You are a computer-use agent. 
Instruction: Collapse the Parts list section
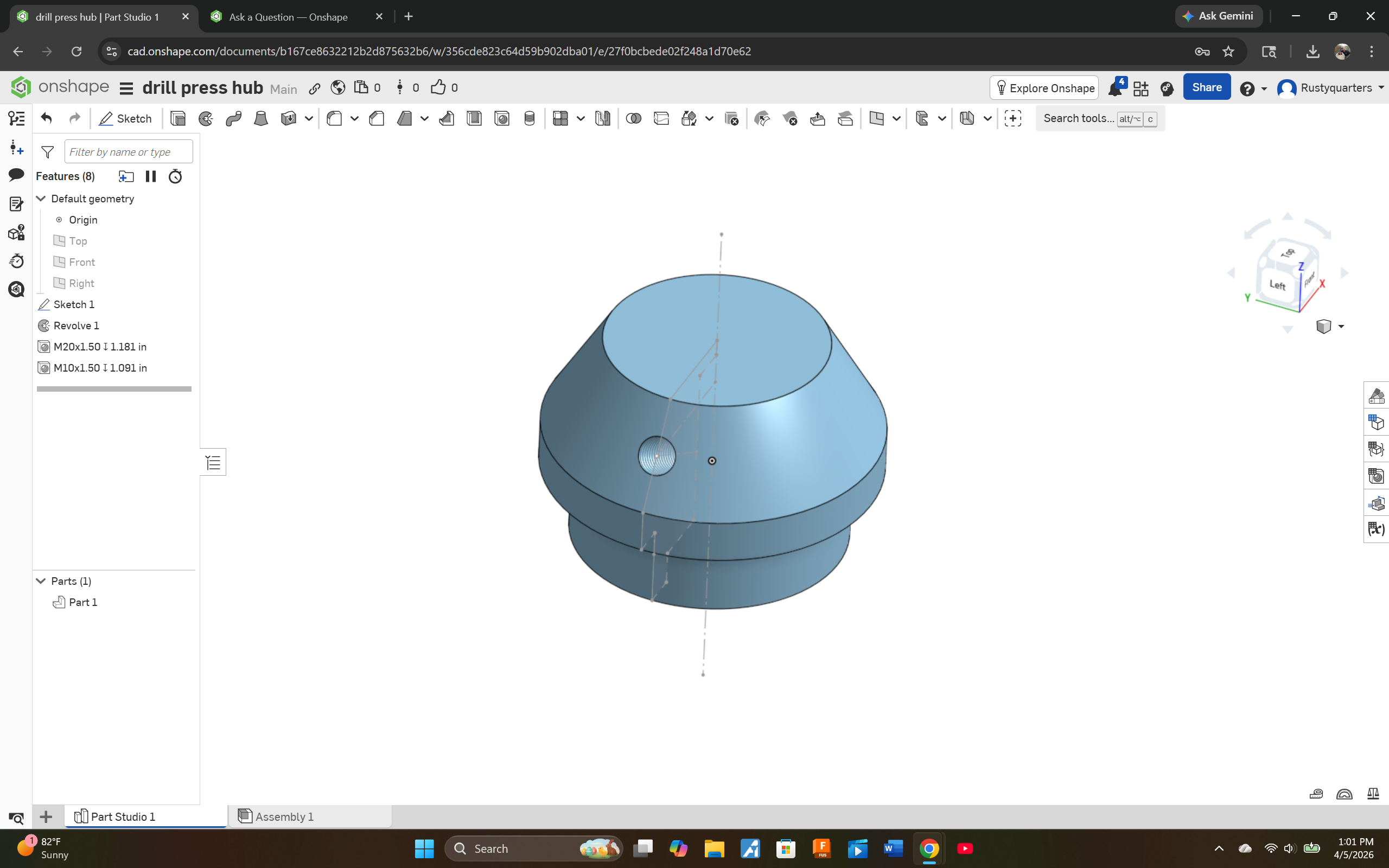click(x=41, y=581)
